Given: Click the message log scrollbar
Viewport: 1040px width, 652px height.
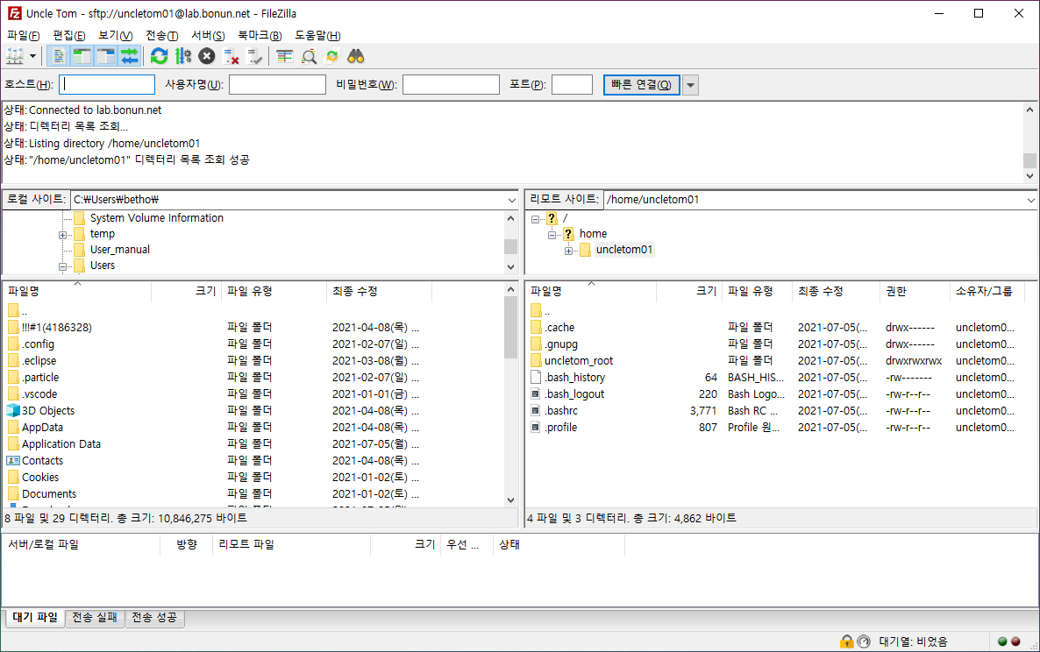Looking at the screenshot, I should point(1029,143).
